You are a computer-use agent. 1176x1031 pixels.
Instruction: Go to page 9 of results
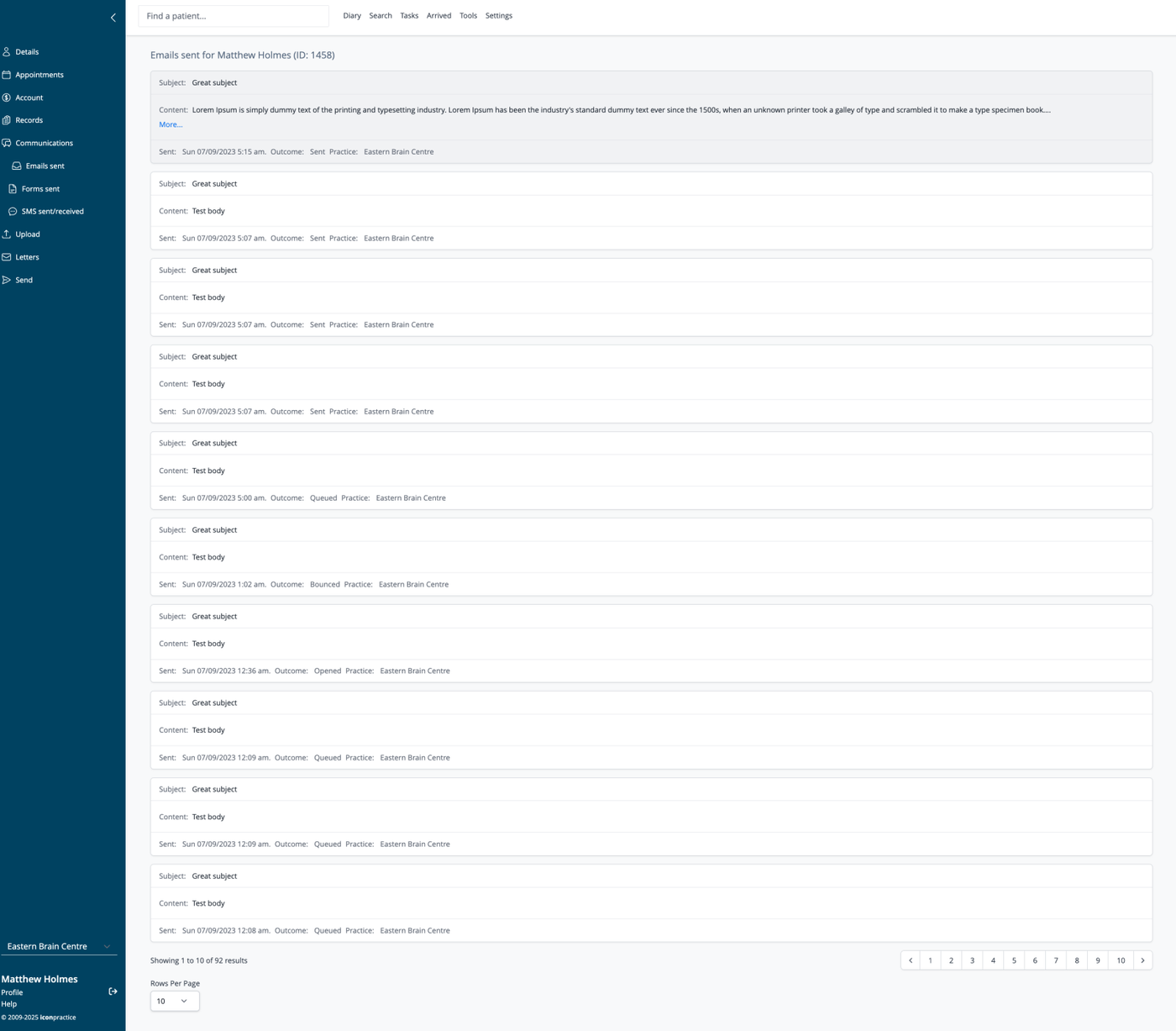(x=1098, y=960)
